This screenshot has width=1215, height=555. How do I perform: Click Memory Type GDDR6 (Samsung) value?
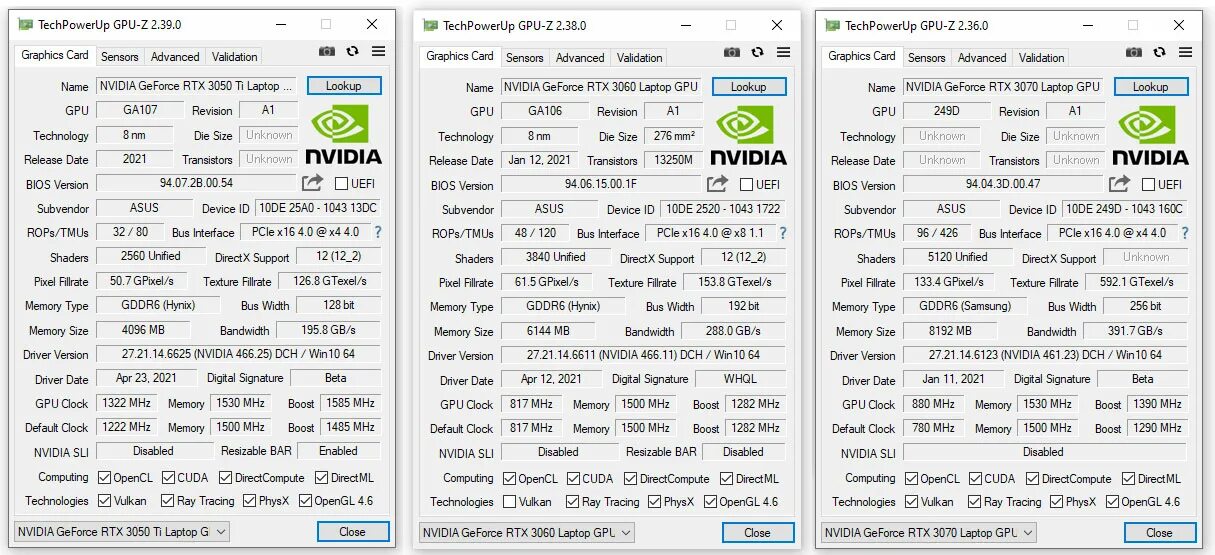(x=966, y=306)
